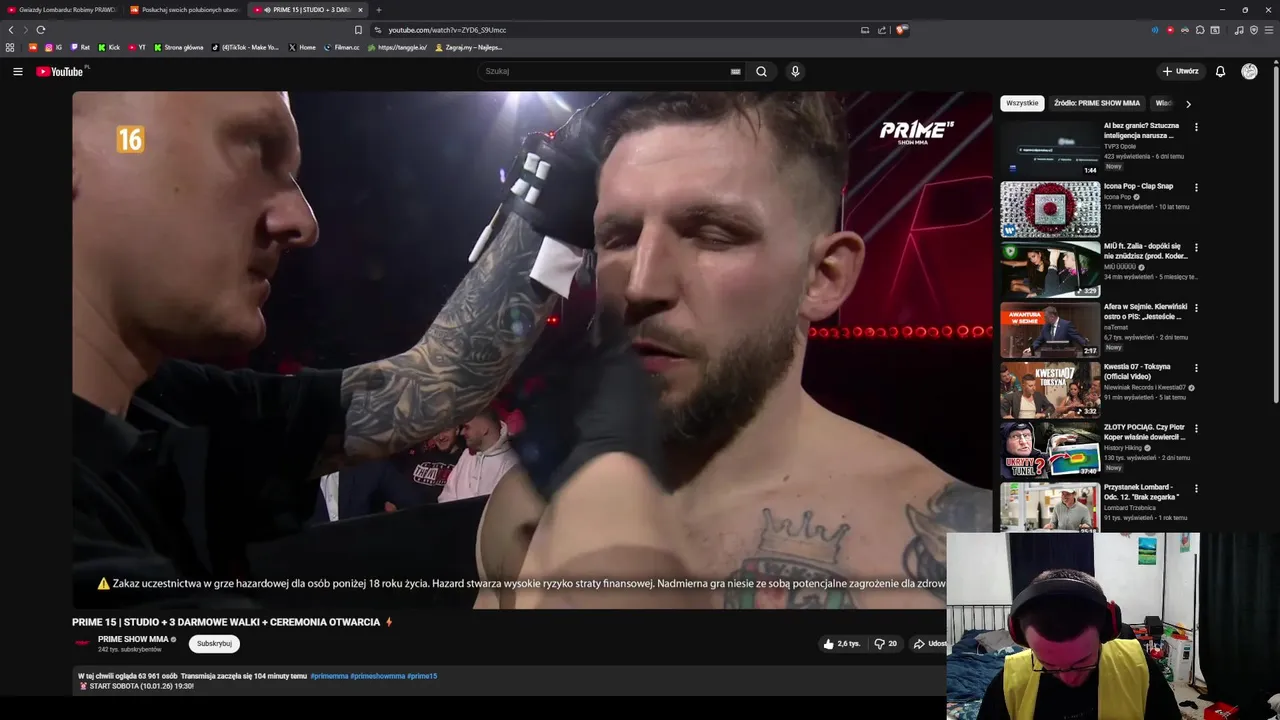1280x720 pixels.
Task: Click the red recording extension icon
Action: pos(1170,30)
